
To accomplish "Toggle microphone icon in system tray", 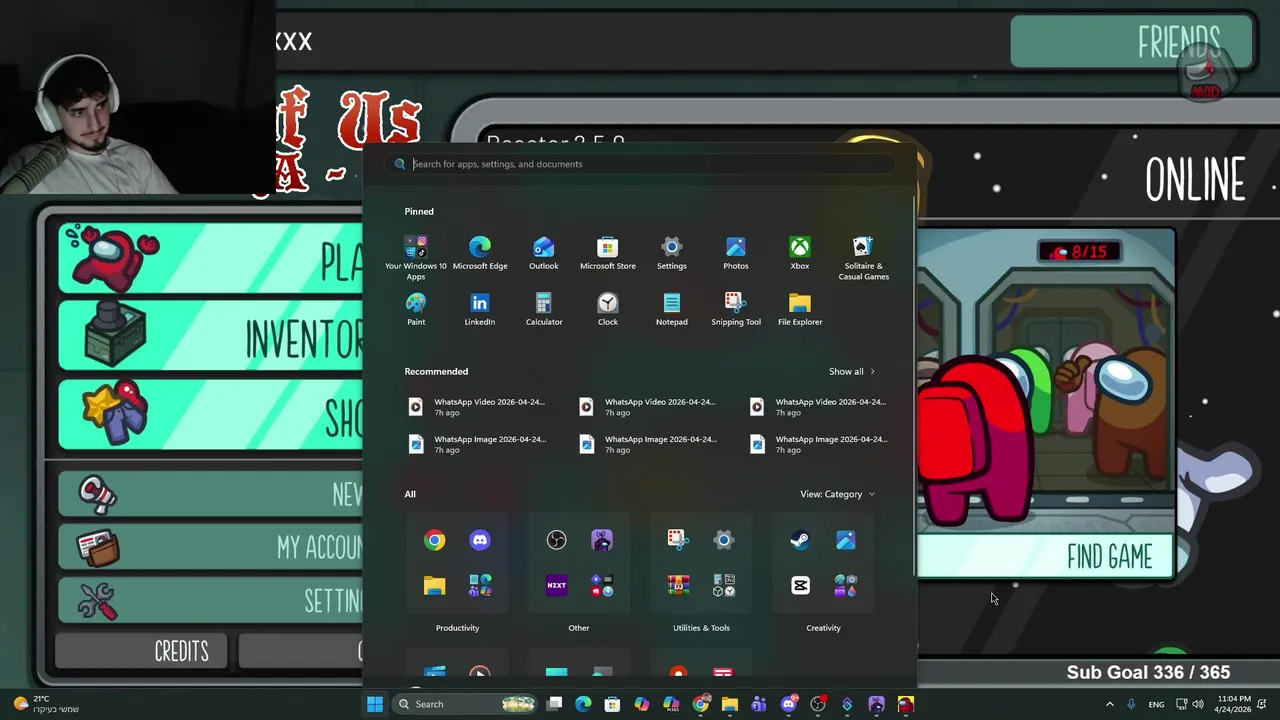I will (1131, 704).
